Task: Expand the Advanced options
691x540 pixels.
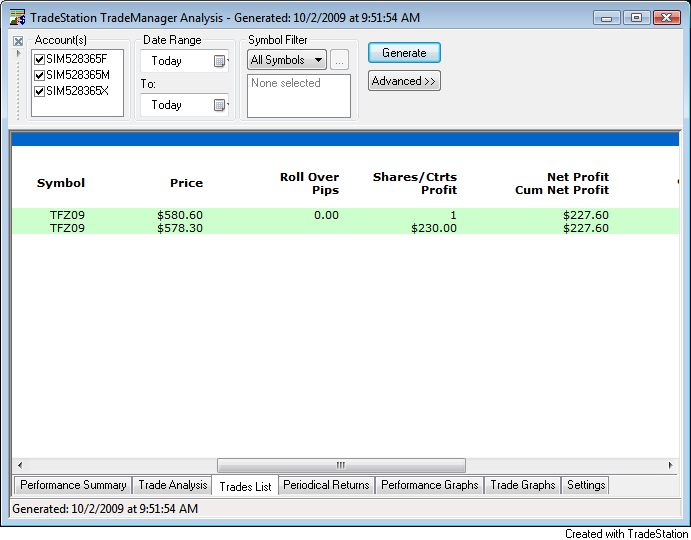Action: click(x=404, y=81)
